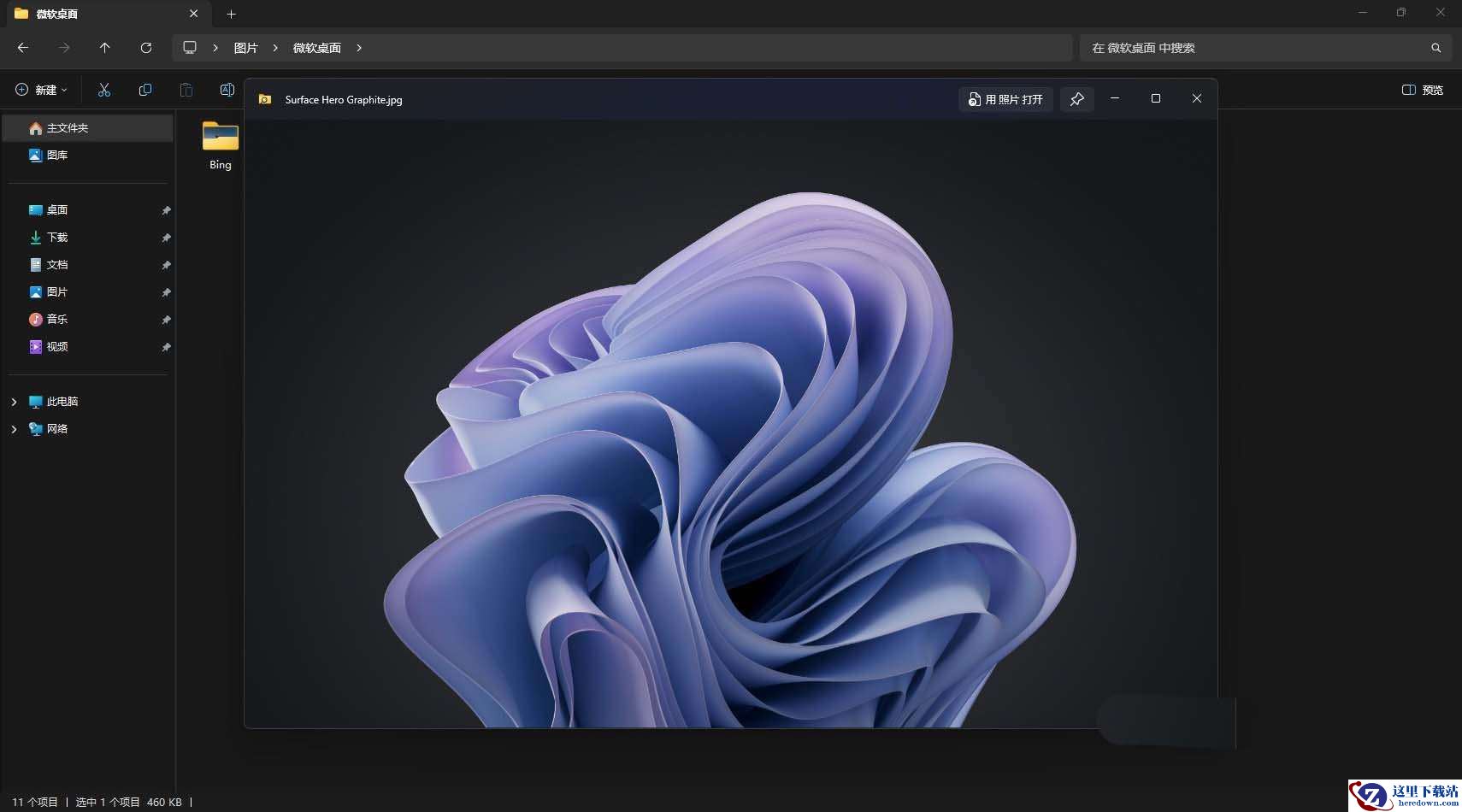The image size is (1462, 812).
Task: Go back in File Explorer navigation
Action: coord(23,48)
